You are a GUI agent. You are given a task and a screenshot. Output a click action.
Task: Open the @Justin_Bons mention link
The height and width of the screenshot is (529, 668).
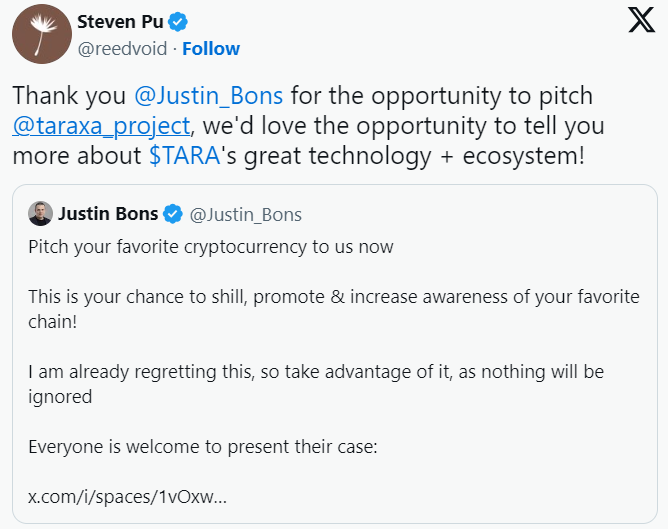(x=208, y=95)
